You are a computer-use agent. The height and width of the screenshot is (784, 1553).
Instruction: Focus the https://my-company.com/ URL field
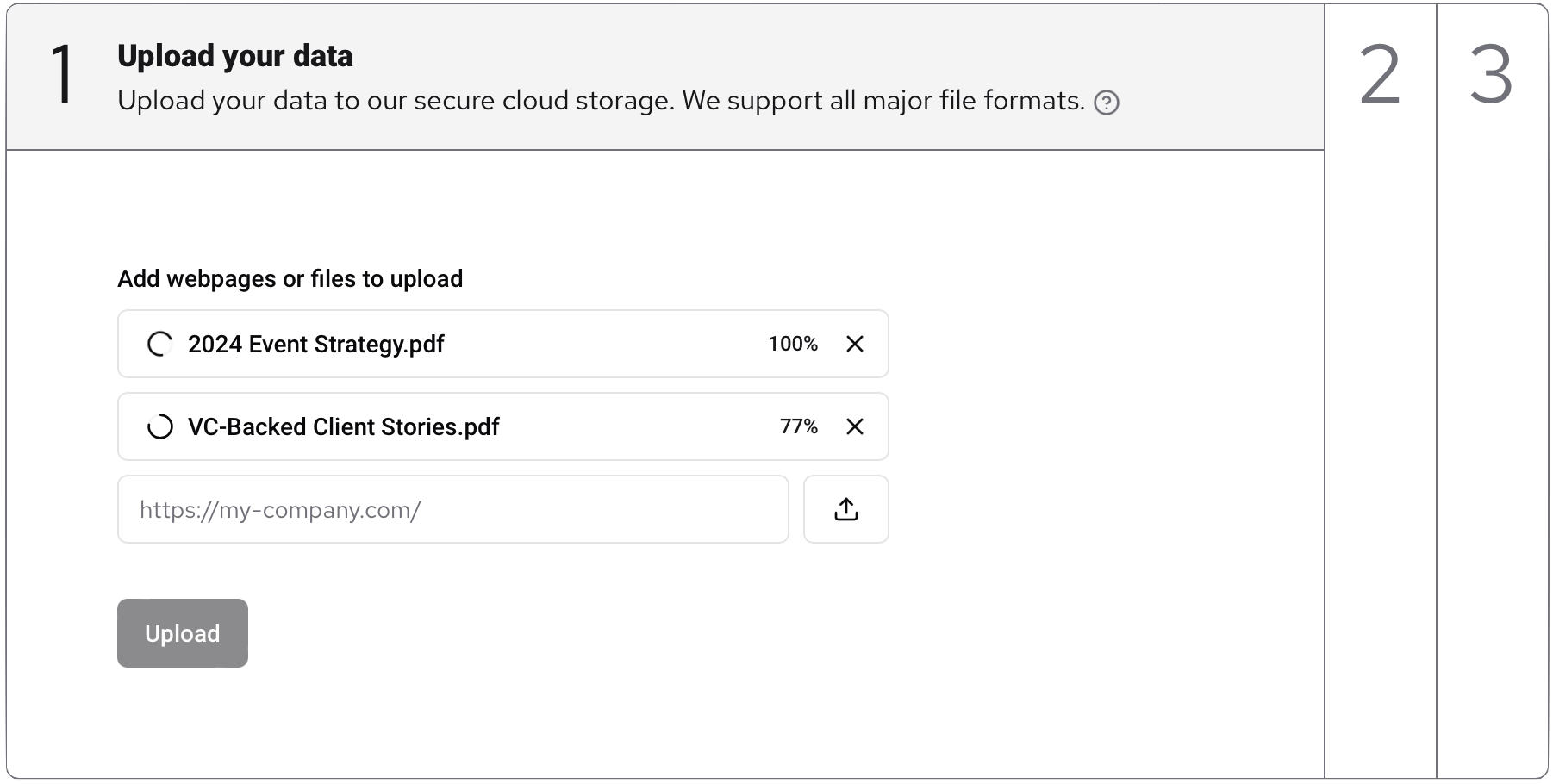coord(452,509)
